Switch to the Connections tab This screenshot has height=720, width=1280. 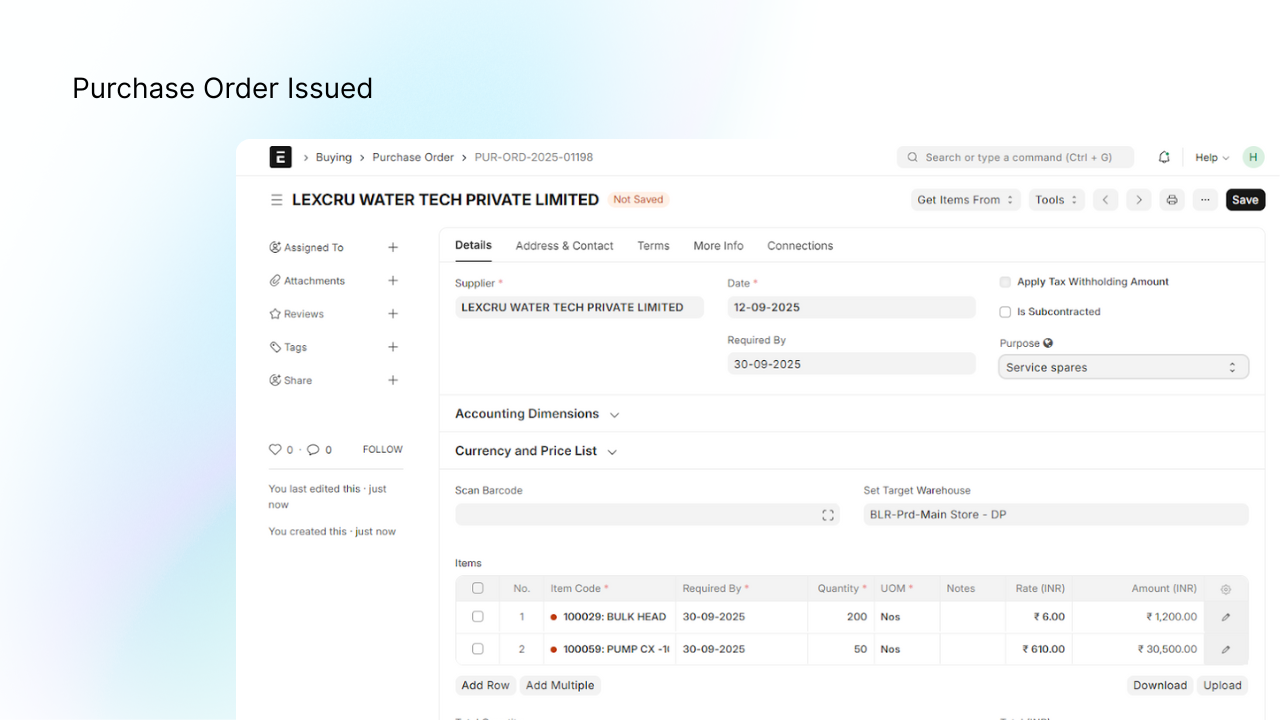tap(800, 246)
